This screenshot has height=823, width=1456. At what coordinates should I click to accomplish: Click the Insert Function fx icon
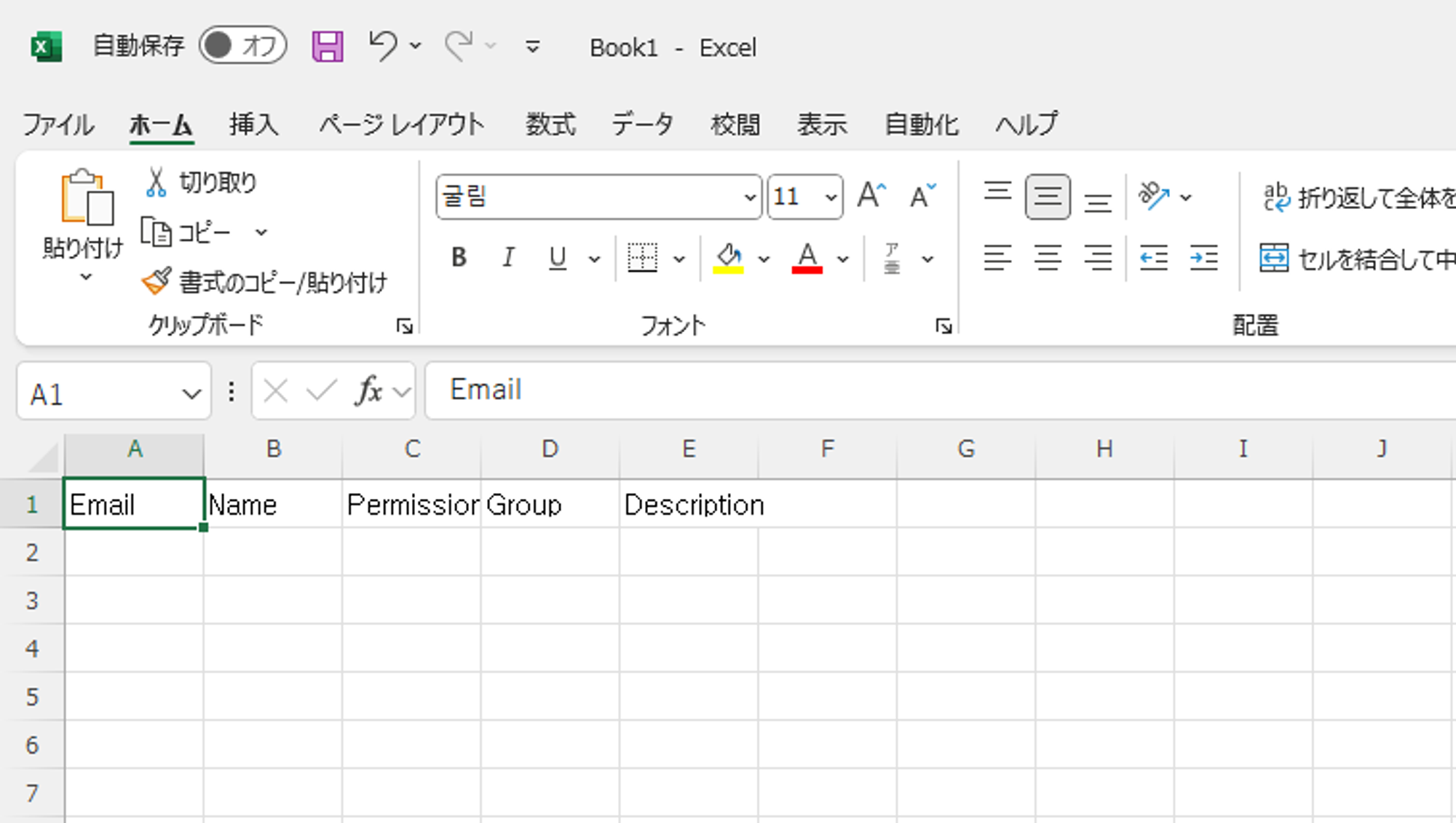(x=369, y=391)
